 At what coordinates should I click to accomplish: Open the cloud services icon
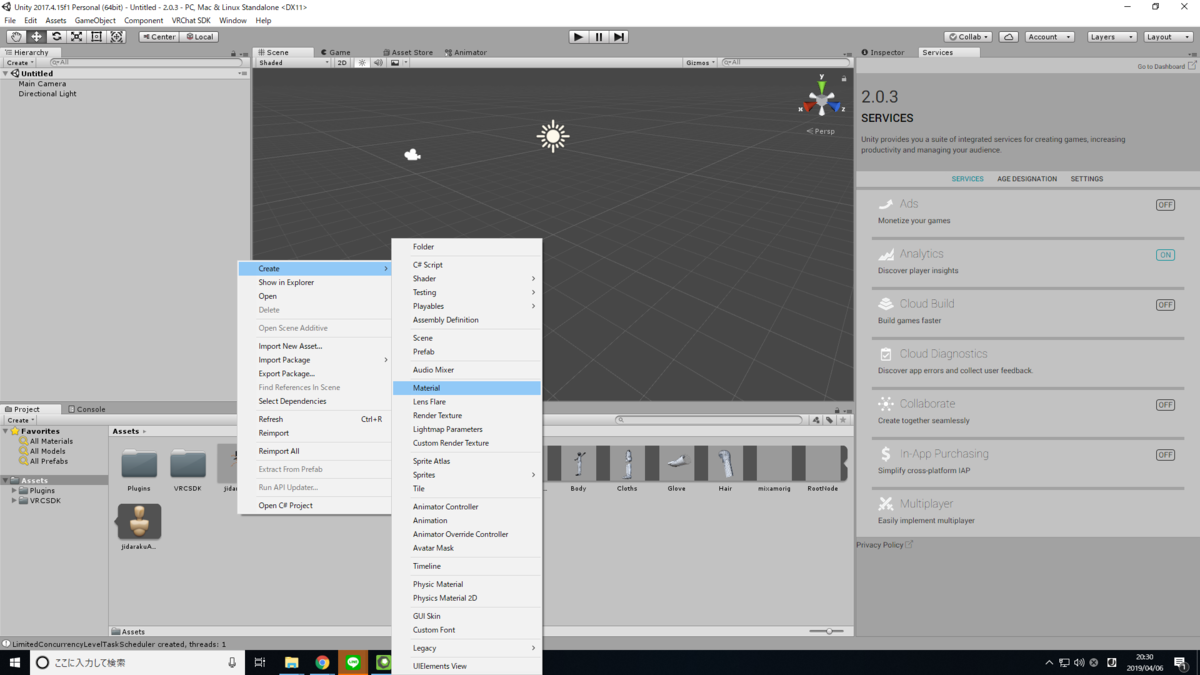(x=1009, y=37)
